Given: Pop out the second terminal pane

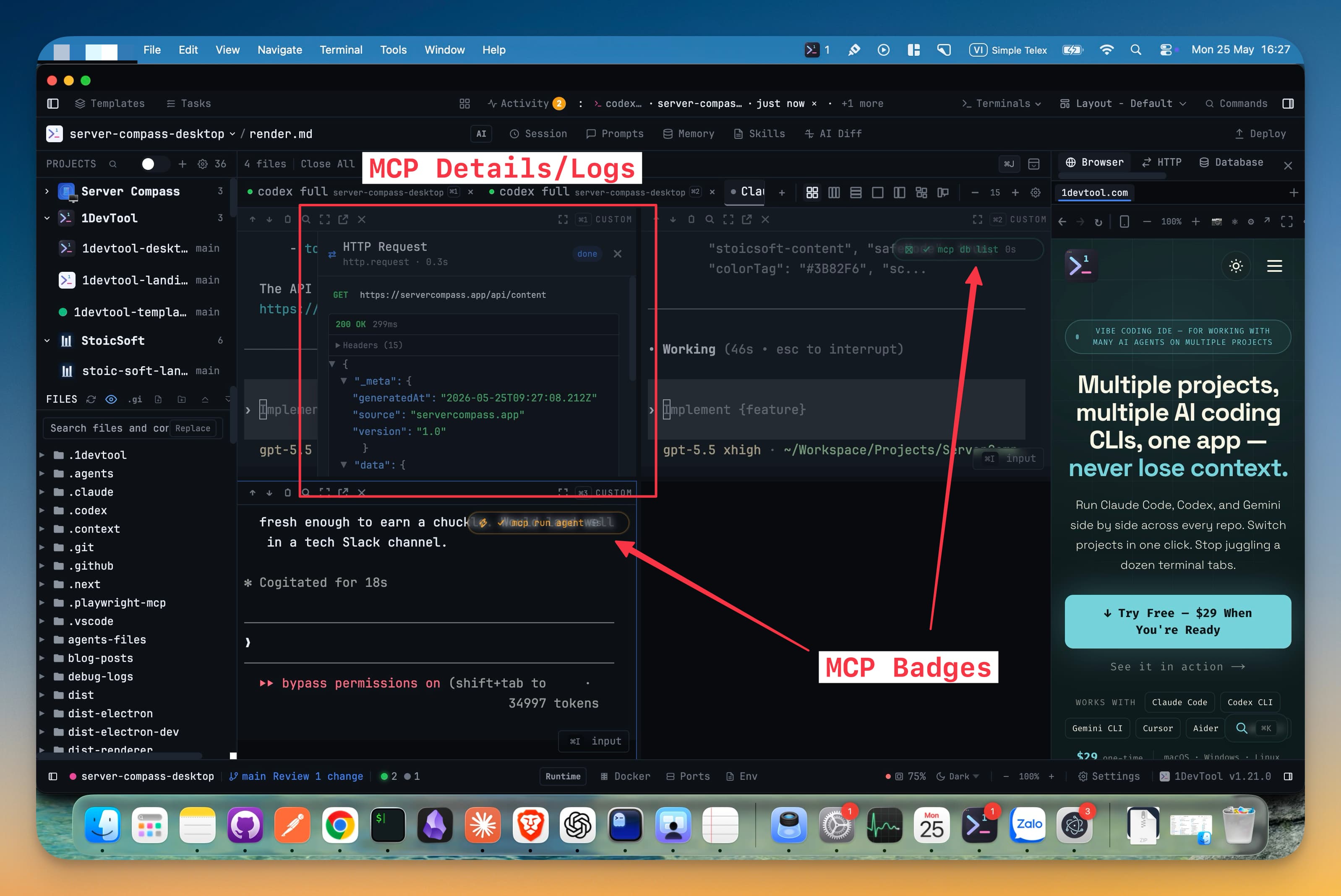Looking at the screenshot, I should pyautogui.click(x=746, y=219).
